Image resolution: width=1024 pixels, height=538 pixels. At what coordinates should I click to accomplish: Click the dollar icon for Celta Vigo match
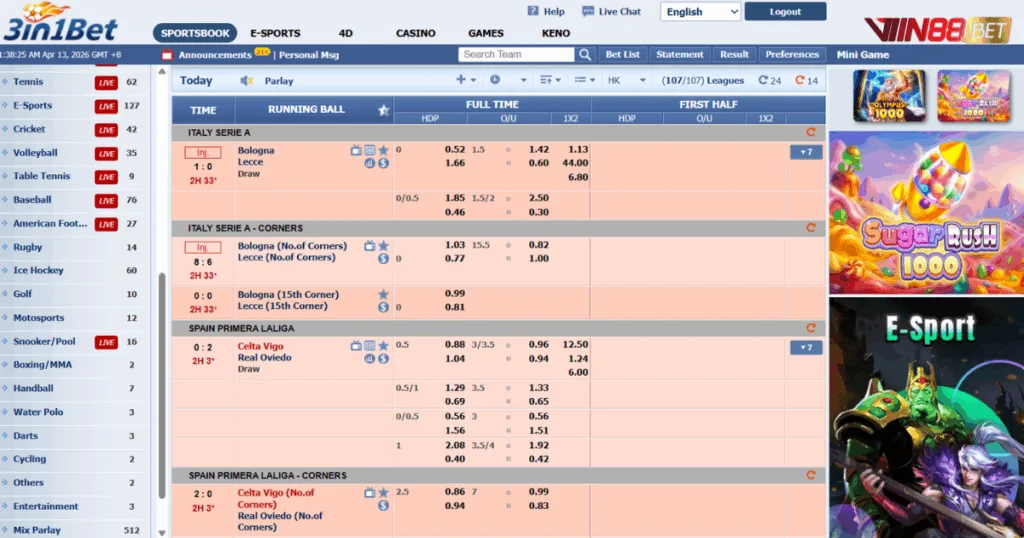click(x=383, y=358)
